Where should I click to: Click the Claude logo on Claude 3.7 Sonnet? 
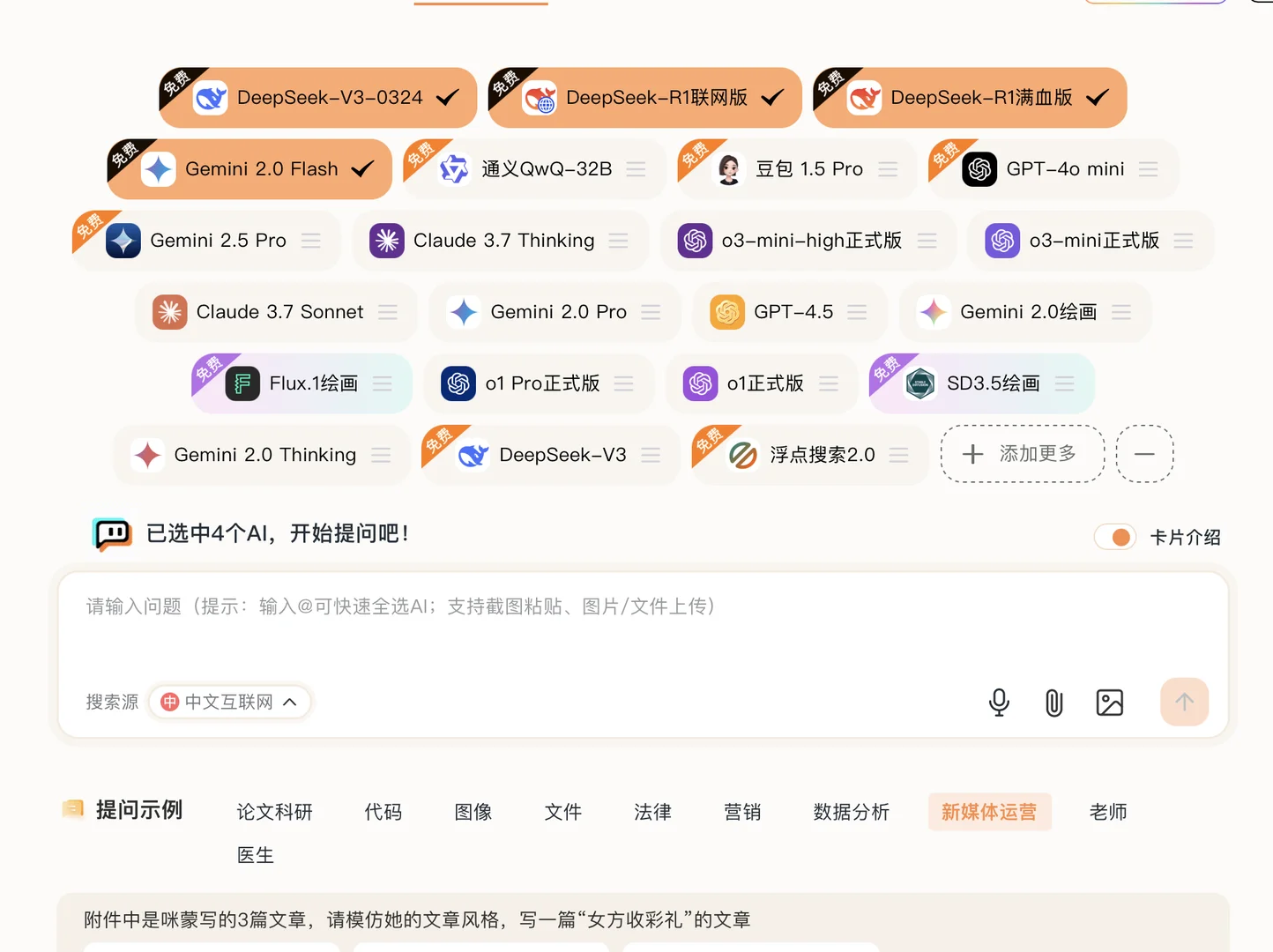pyautogui.click(x=169, y=312)
